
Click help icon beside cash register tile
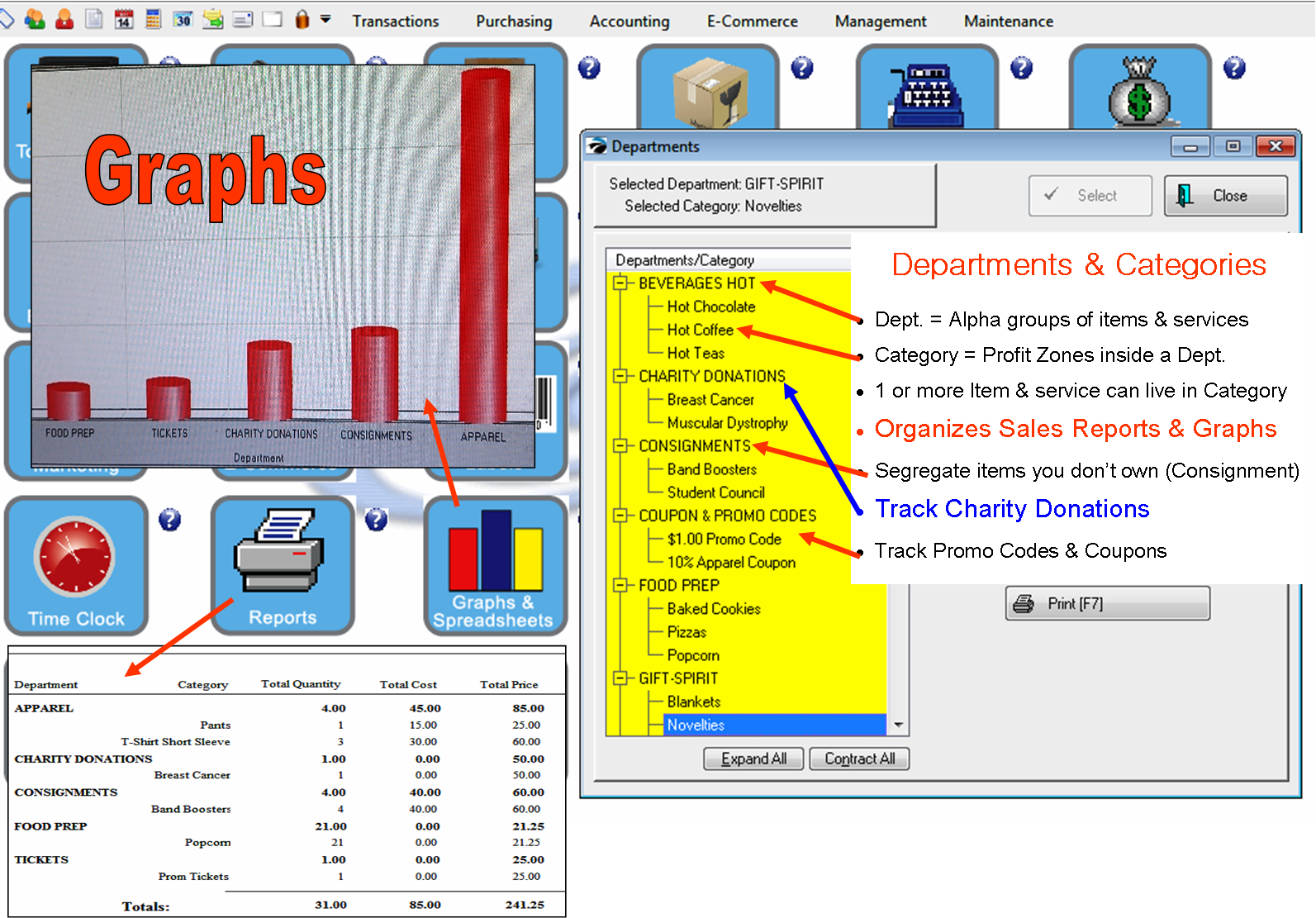(x=1022, y=68)
